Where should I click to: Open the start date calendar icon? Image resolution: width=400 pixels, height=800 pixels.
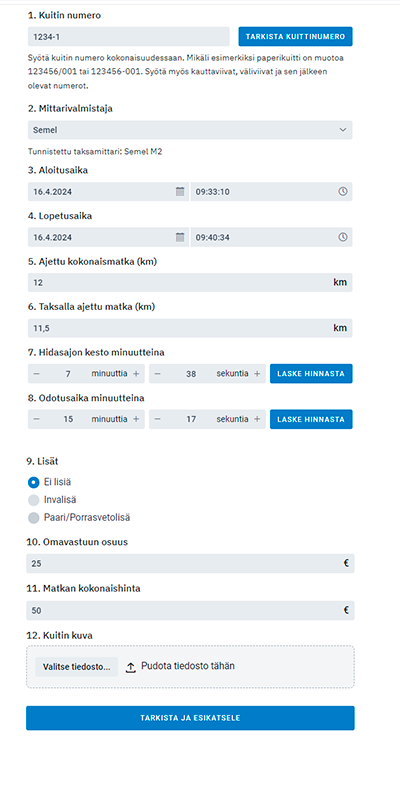coord(180,191)
